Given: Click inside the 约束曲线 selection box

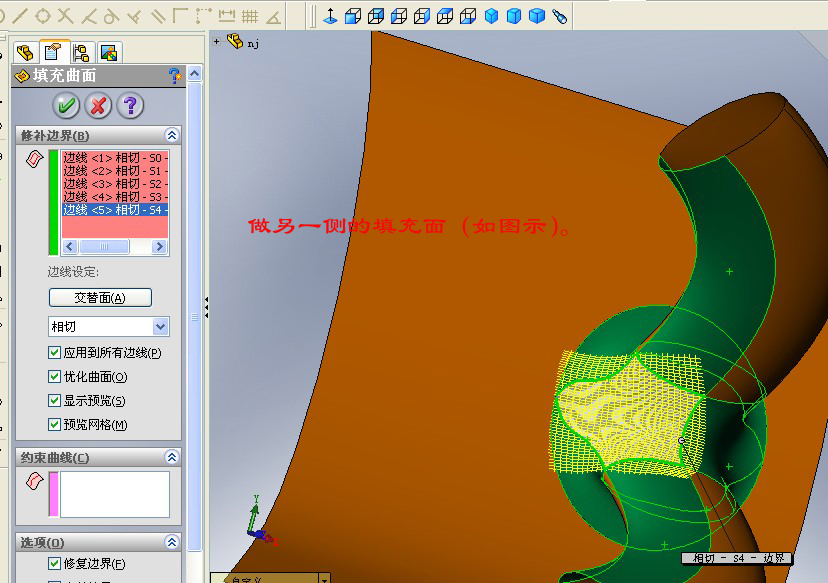Looking at the screenshot, I should pyautogui.click(x=115, y=494).
